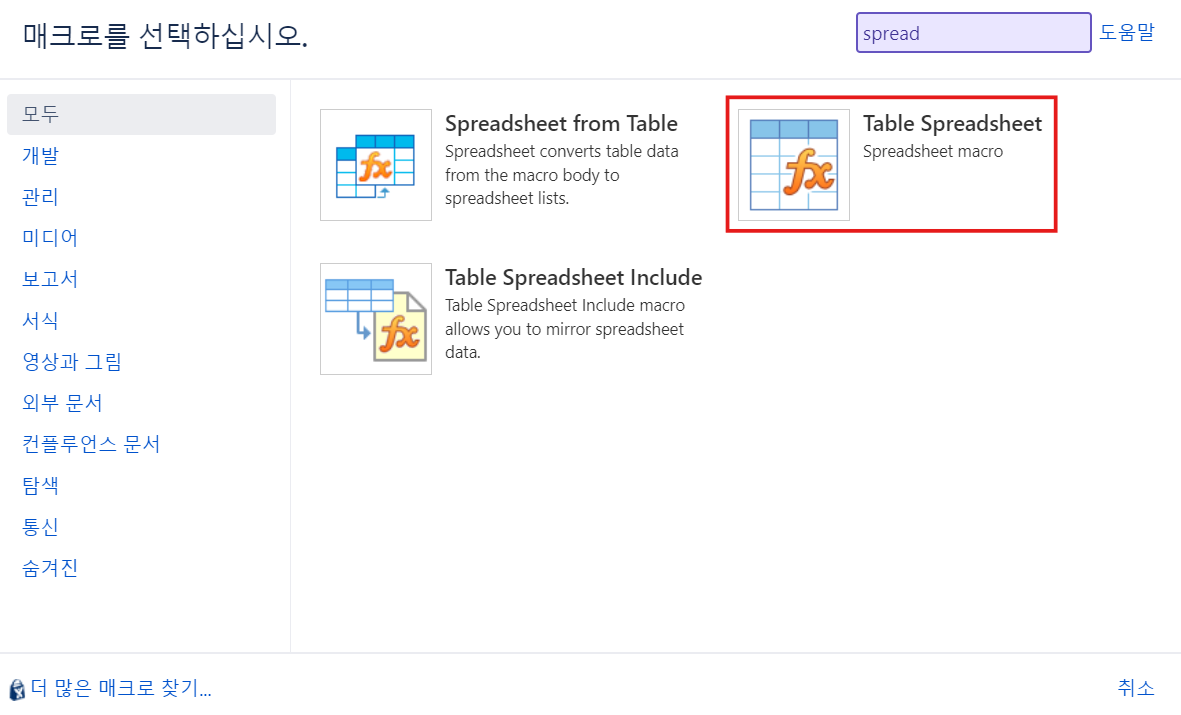Select the Spreadsheet from Table title text
This screenshot has height=715, width=1181.
point(561,124)
